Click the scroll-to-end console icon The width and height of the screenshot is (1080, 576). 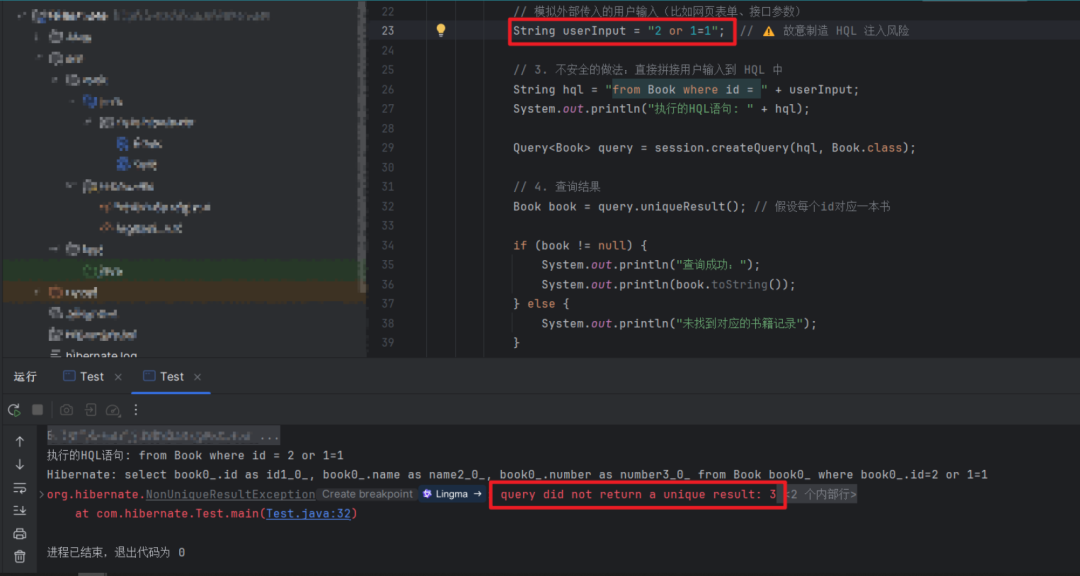pos(20,511)
